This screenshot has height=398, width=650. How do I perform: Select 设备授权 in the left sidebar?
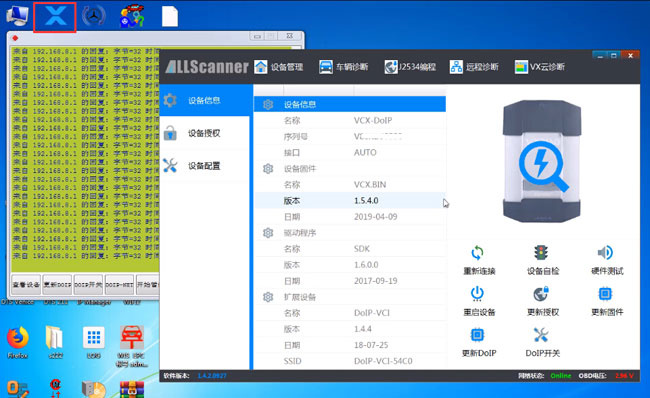pyautogui.click(x=205, y=133)
